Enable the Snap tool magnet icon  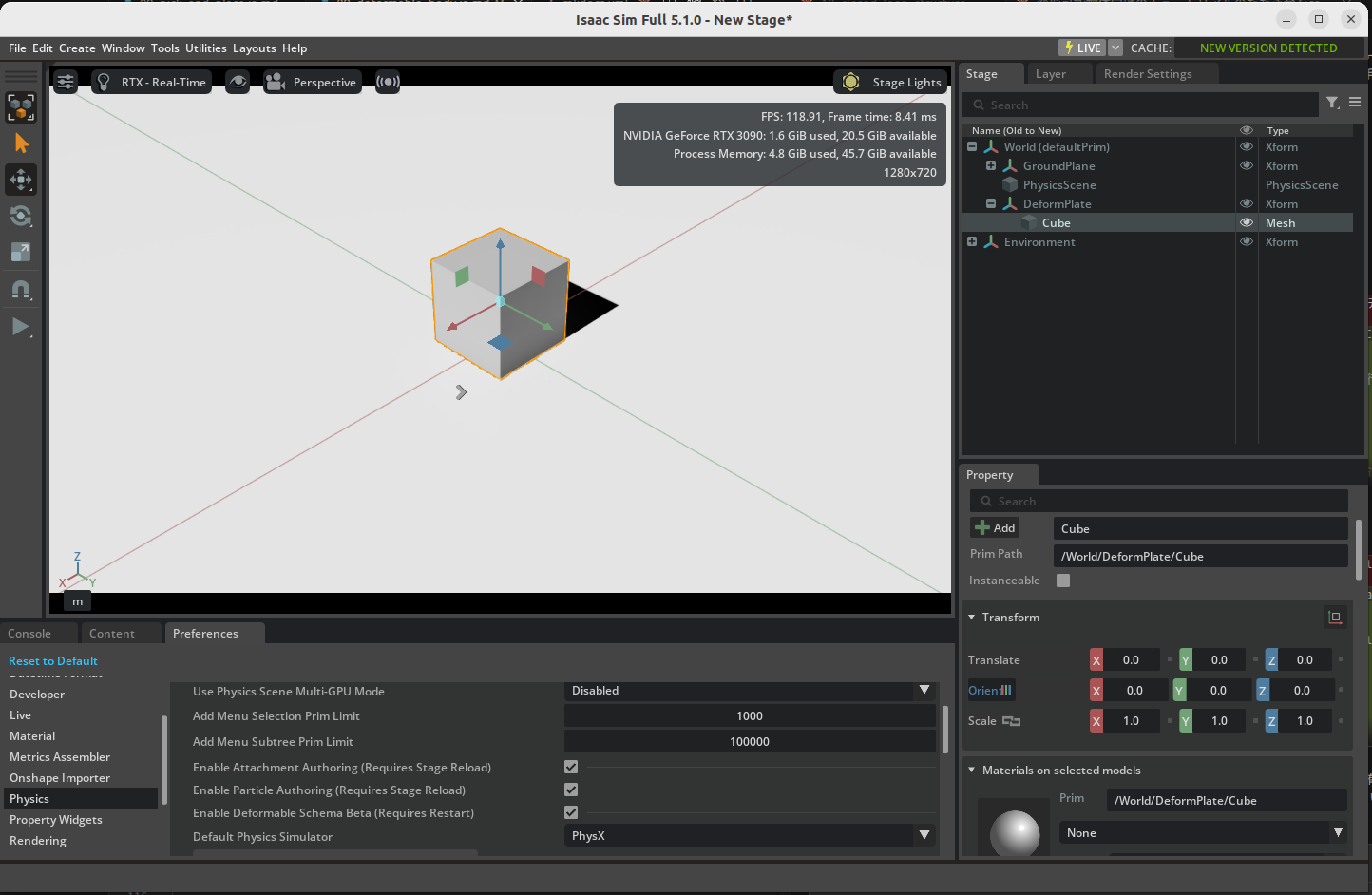click(21, 290)
